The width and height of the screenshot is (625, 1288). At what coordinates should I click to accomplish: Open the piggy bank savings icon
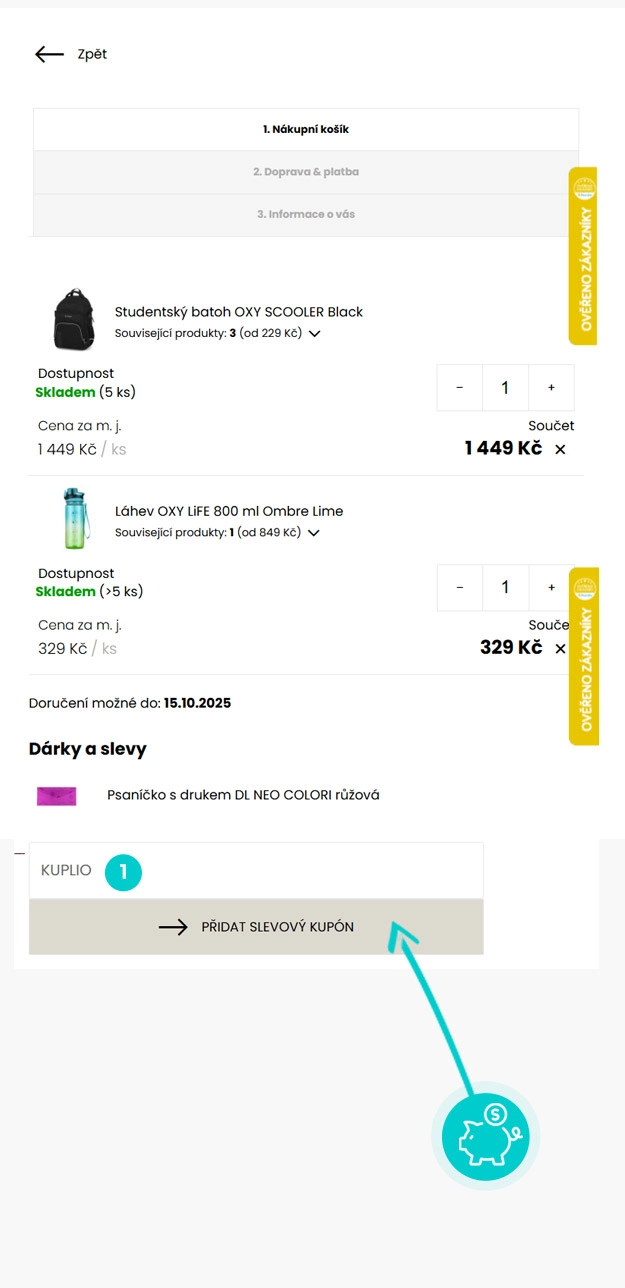(x=486, y=1138)
